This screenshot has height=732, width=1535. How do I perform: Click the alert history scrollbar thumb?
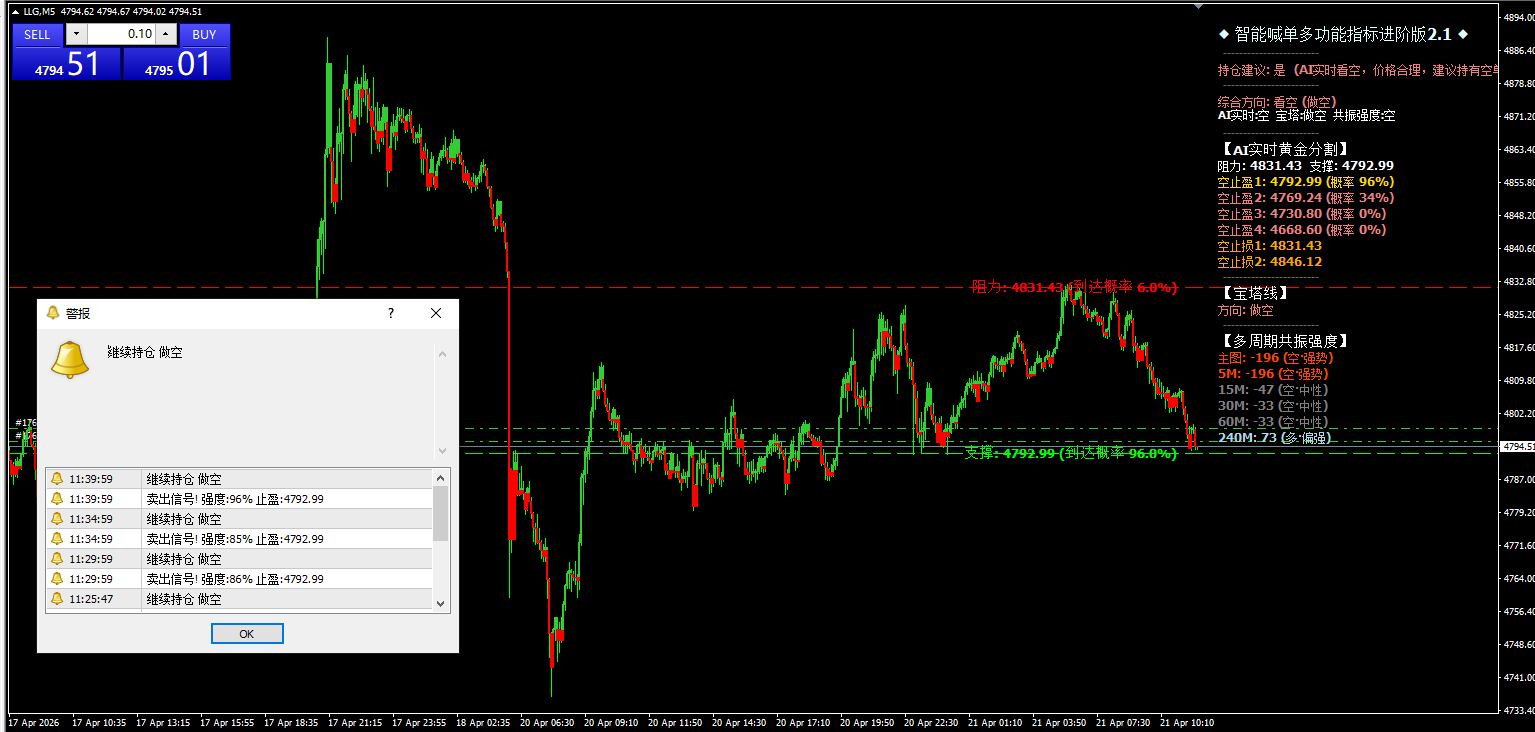(441, 514)
